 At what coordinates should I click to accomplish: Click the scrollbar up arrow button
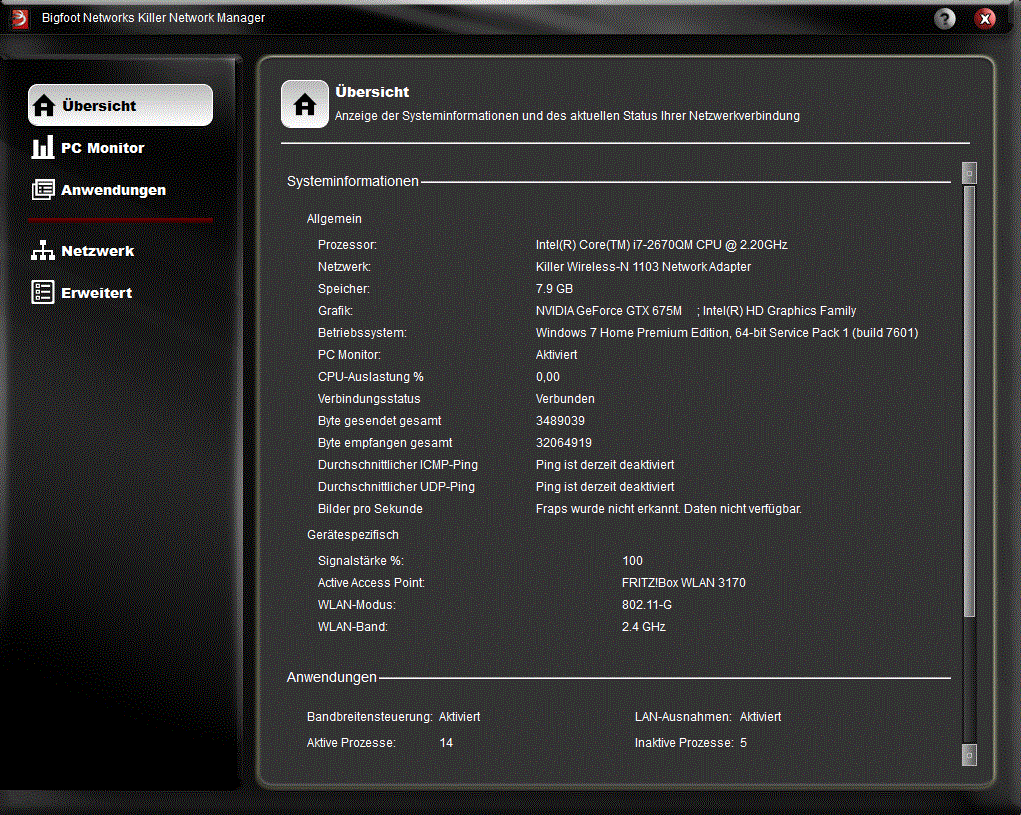coord(969,173)
